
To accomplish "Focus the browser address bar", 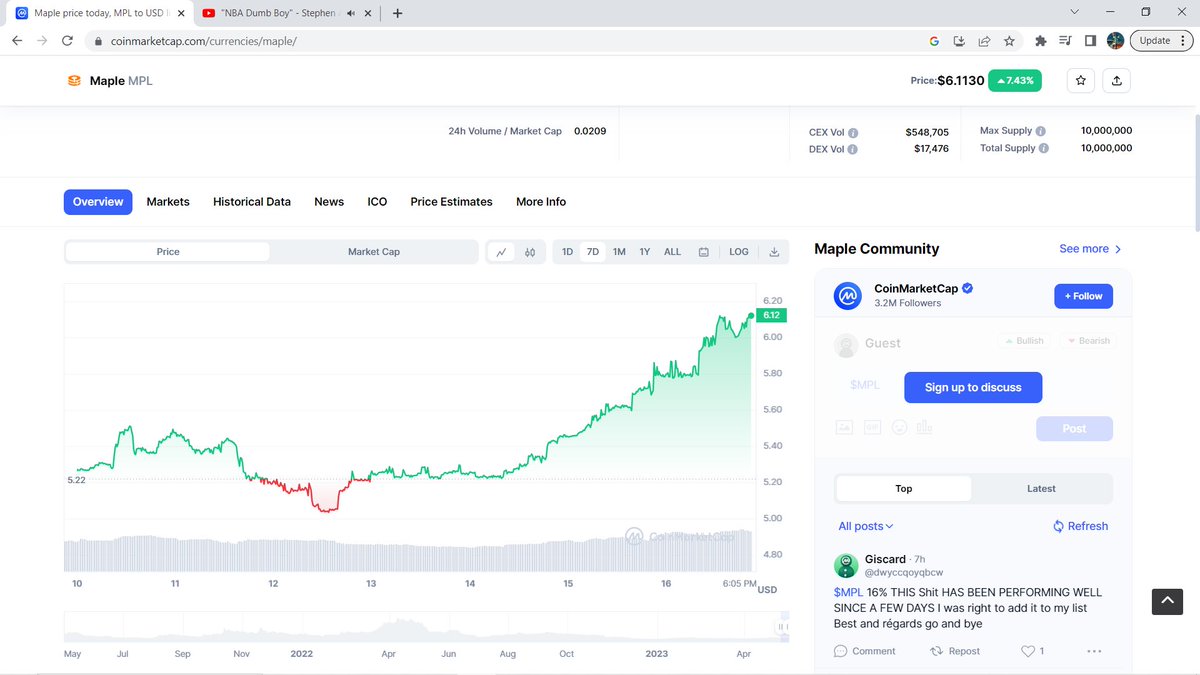I will tap(500, 41).
